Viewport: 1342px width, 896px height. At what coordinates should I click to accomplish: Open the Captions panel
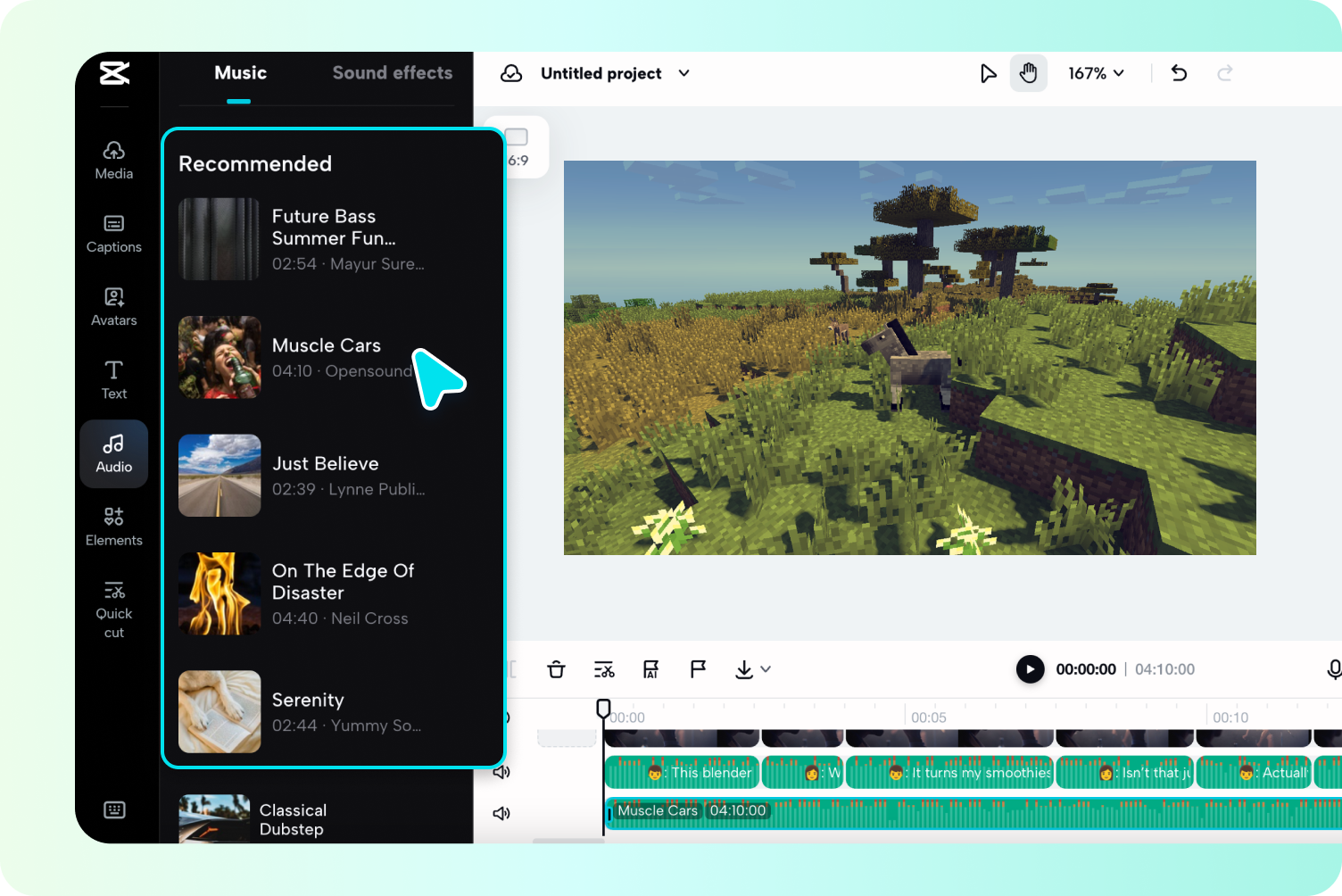(114, 234)
